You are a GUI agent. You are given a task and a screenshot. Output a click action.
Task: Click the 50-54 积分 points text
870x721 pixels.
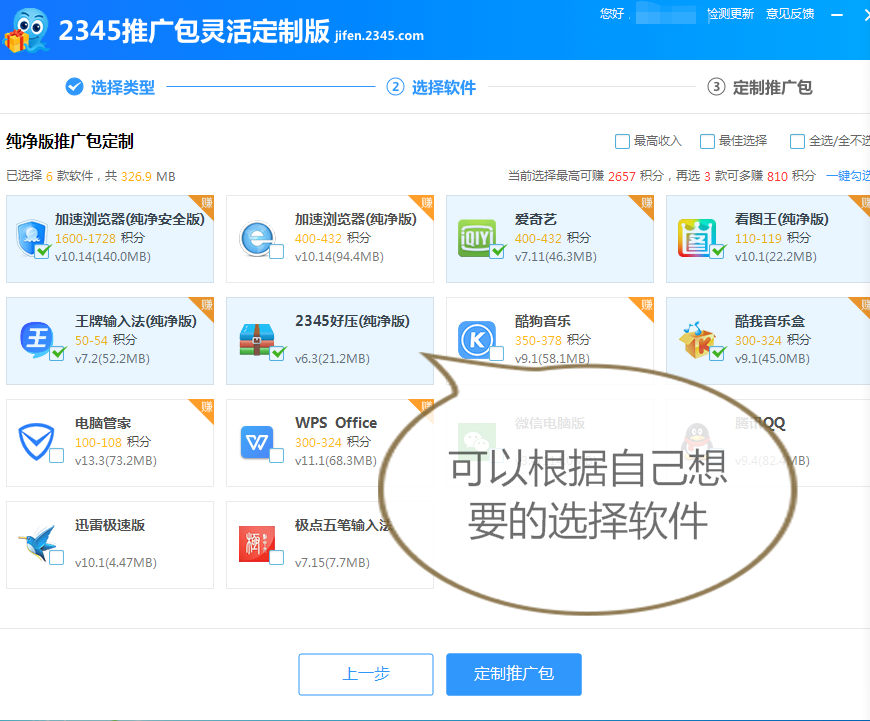tap(106, 340)
